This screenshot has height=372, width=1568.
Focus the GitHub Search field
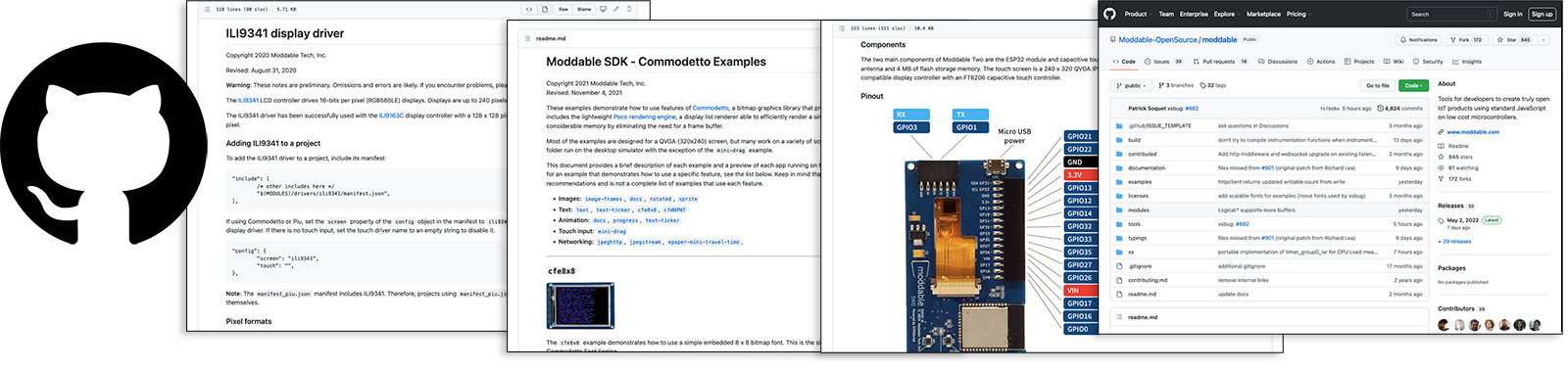coord(1451,14)
